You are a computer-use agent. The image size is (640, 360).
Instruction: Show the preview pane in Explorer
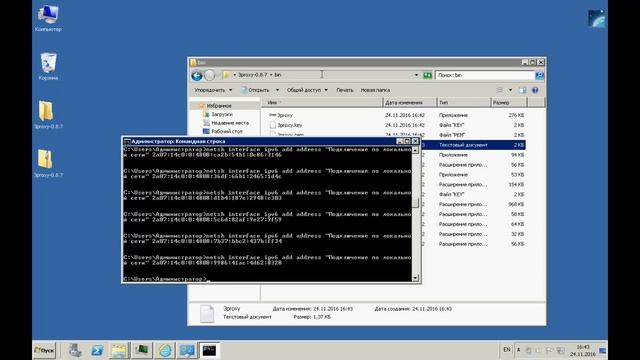click(x=523, y=90)
